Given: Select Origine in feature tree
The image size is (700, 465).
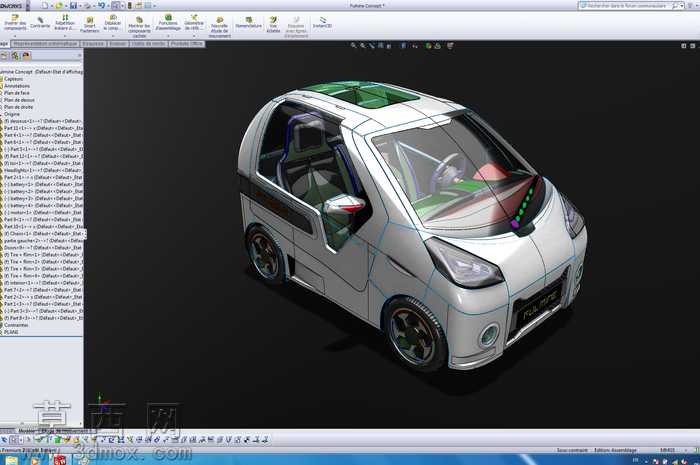Looking at the screenshot, I should click(x=12, y=114).
